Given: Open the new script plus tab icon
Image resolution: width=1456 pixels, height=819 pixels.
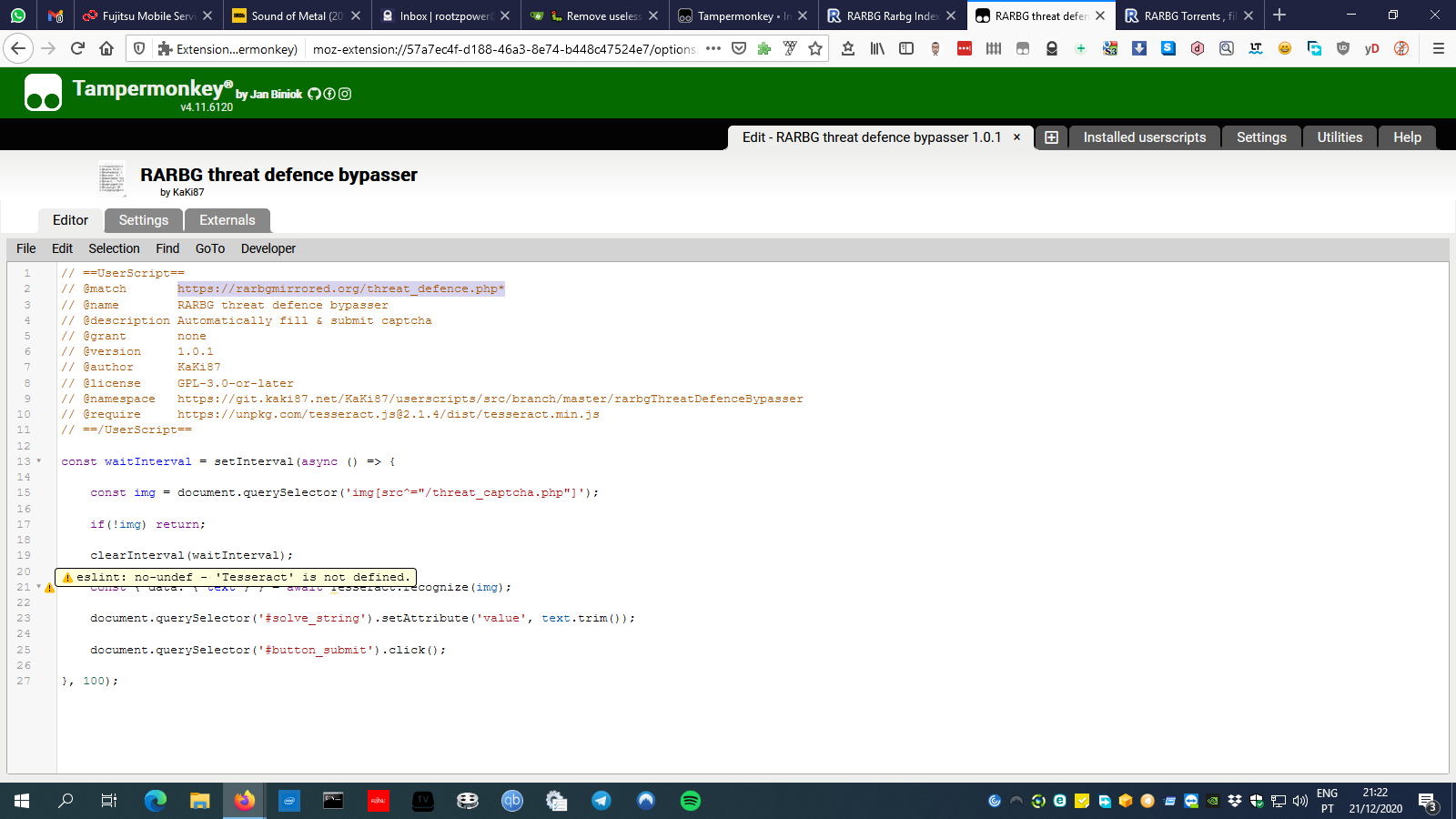Looking at the screenshot, I should pyautogui.click(x=1051, y=137).
